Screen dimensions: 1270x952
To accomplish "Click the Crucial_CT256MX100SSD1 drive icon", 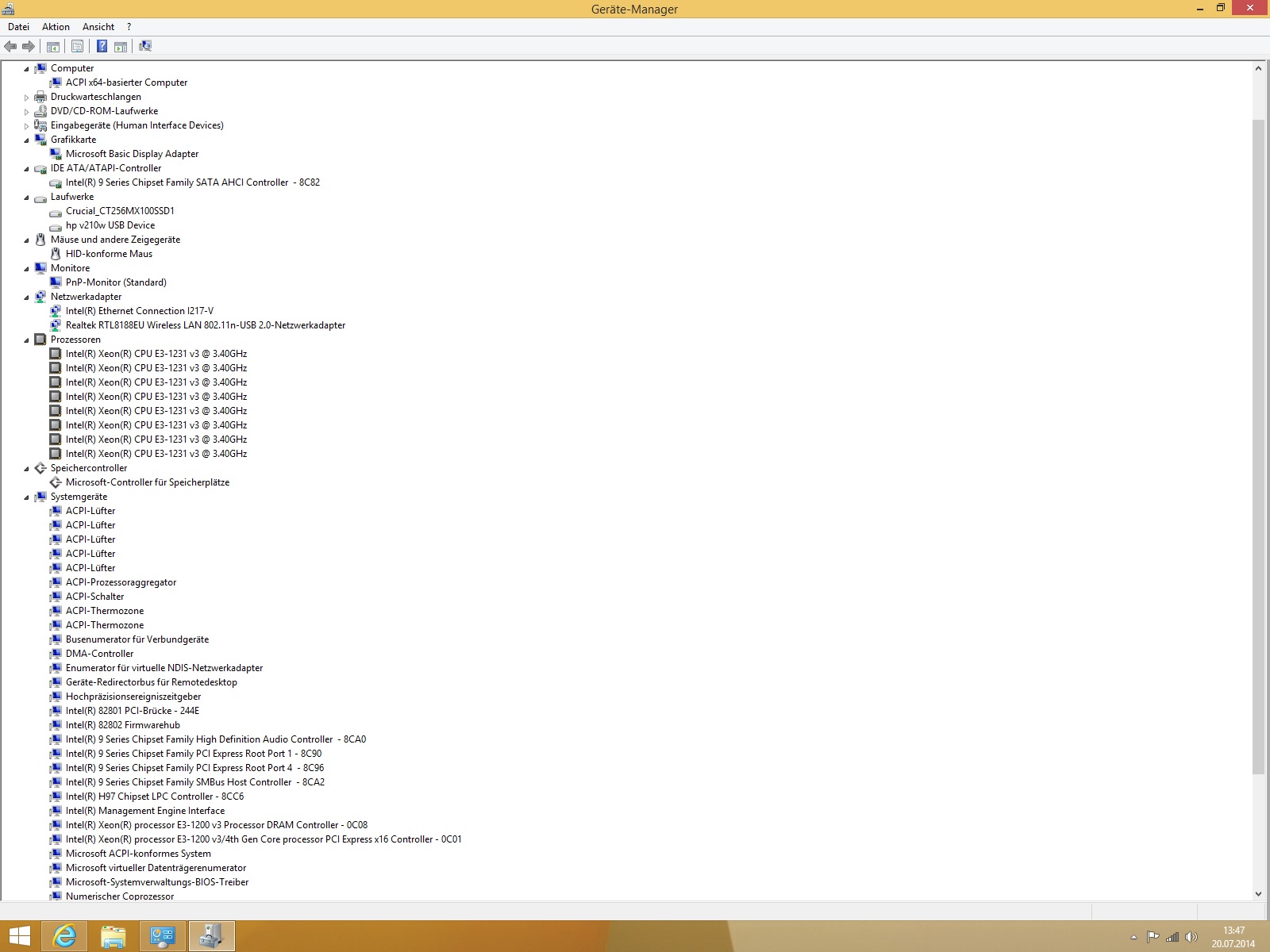I will click(x=56, y=212).
